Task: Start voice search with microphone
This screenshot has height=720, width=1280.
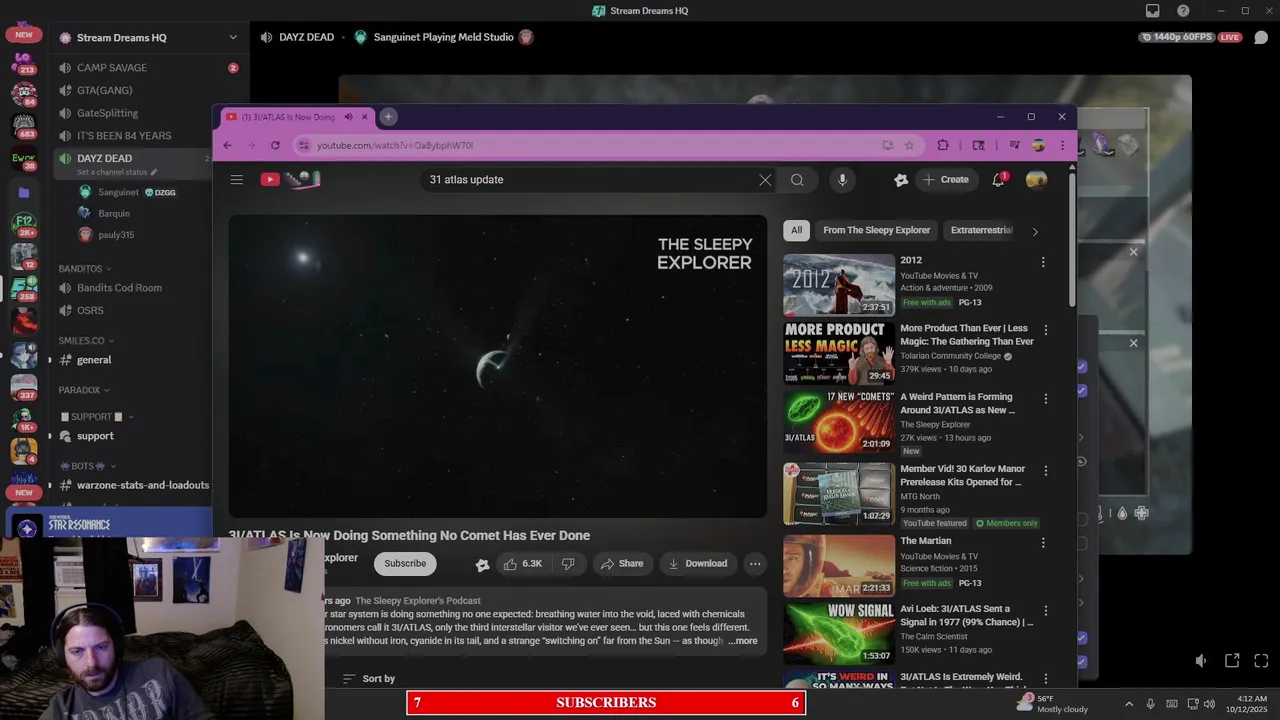Action: (x=842, y=180)
